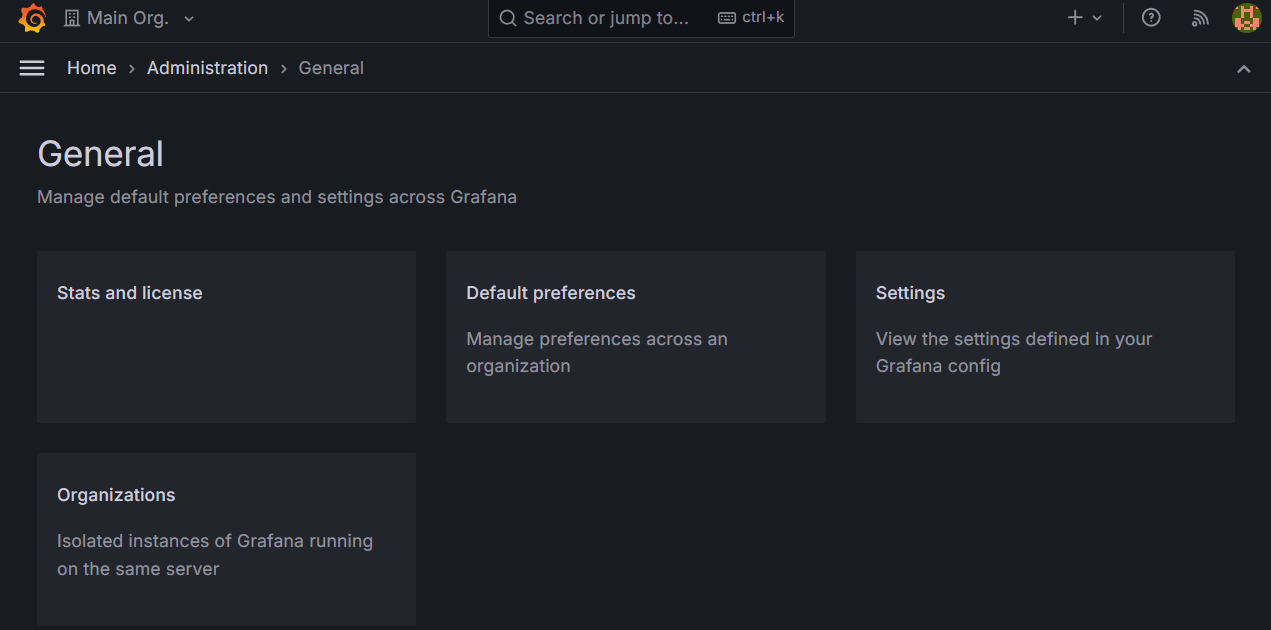Click the General page heading
Image resolution: width=1271 pixels, height=630 pixels.
pyautogui.click(x=100, y=154)
